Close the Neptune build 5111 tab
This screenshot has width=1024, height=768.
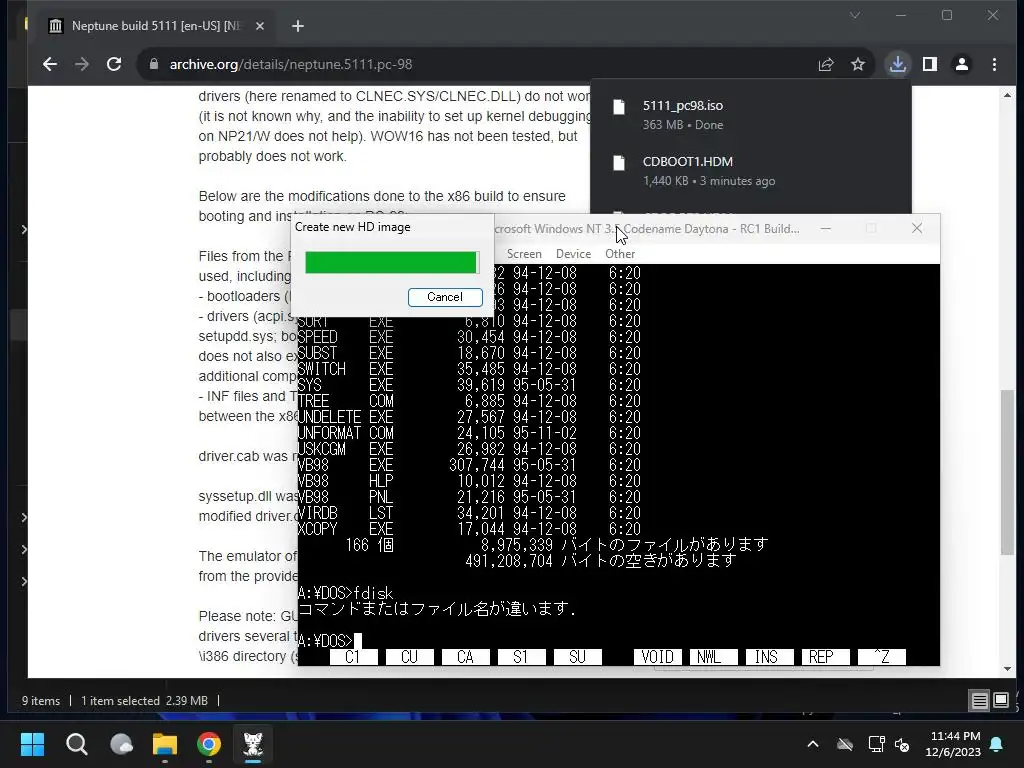click(x=260, y=26)
